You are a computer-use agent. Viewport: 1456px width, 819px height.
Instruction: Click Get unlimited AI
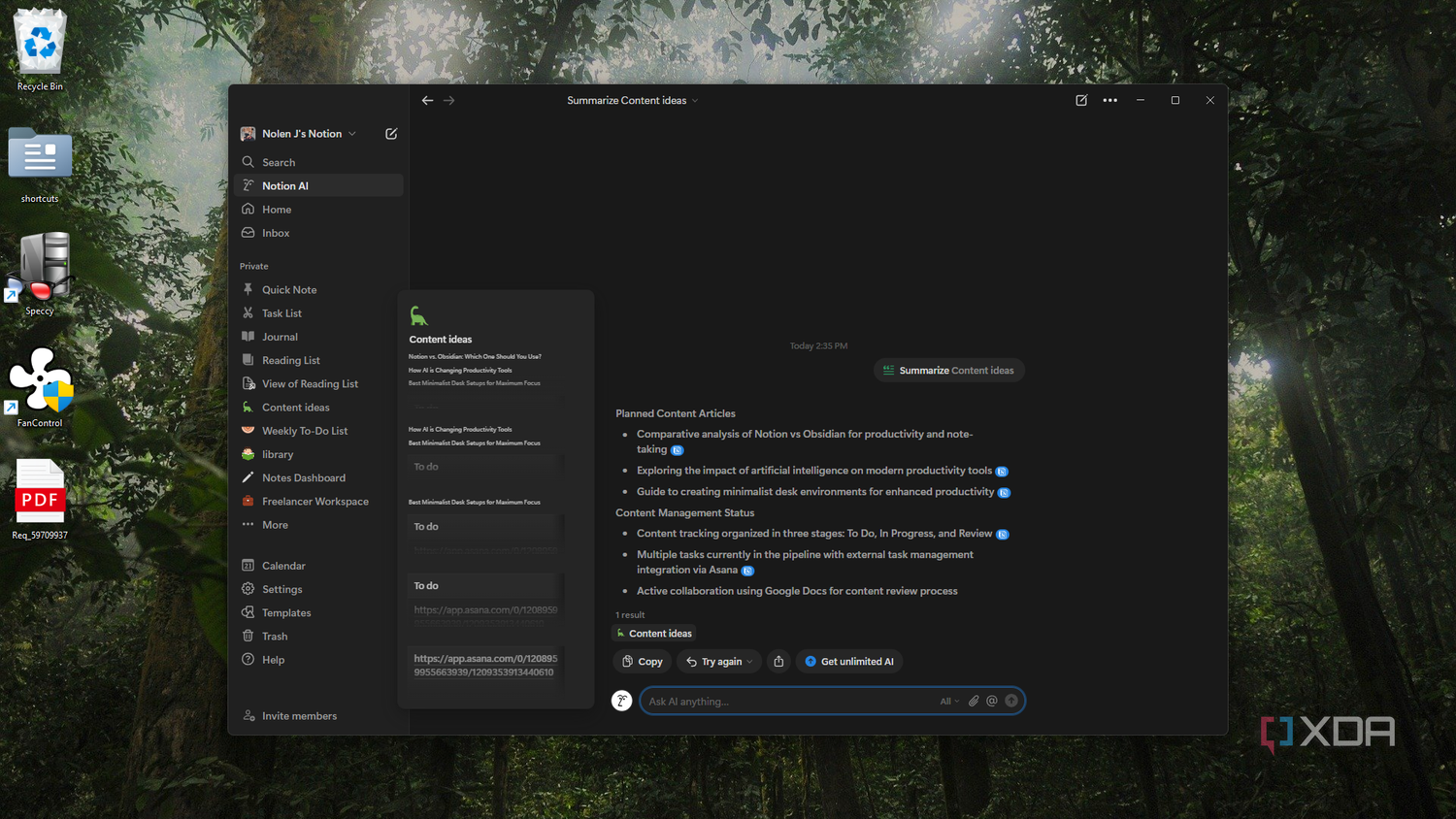coord(849,662)
